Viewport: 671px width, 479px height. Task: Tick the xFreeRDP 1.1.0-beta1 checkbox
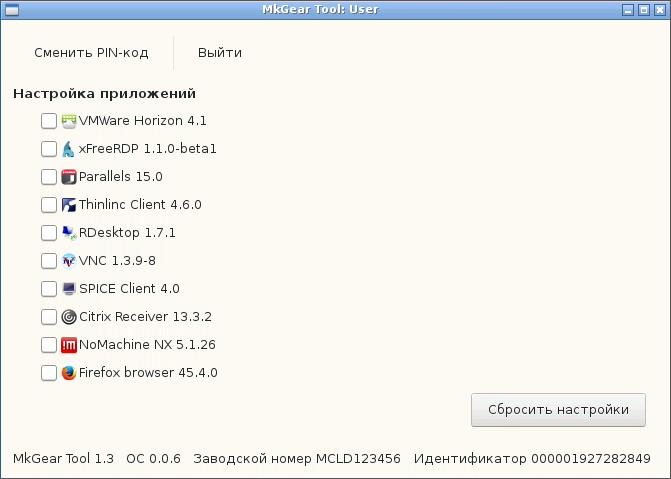coord(49,149)
